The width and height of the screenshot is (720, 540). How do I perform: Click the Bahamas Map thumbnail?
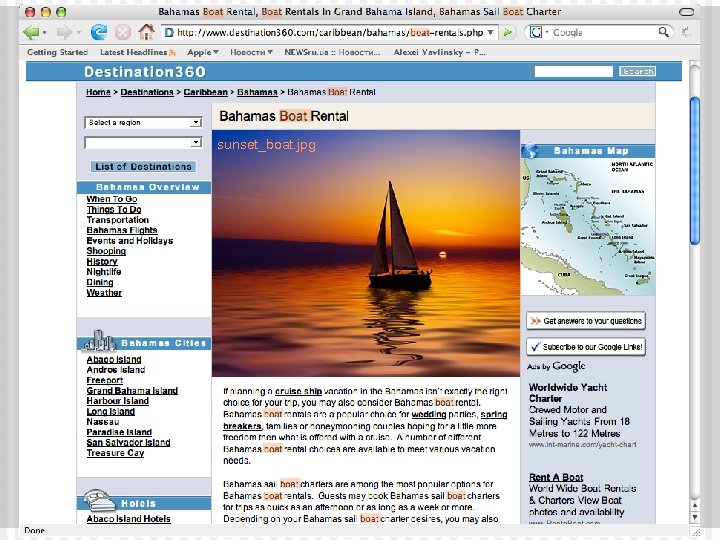[588, 227]
